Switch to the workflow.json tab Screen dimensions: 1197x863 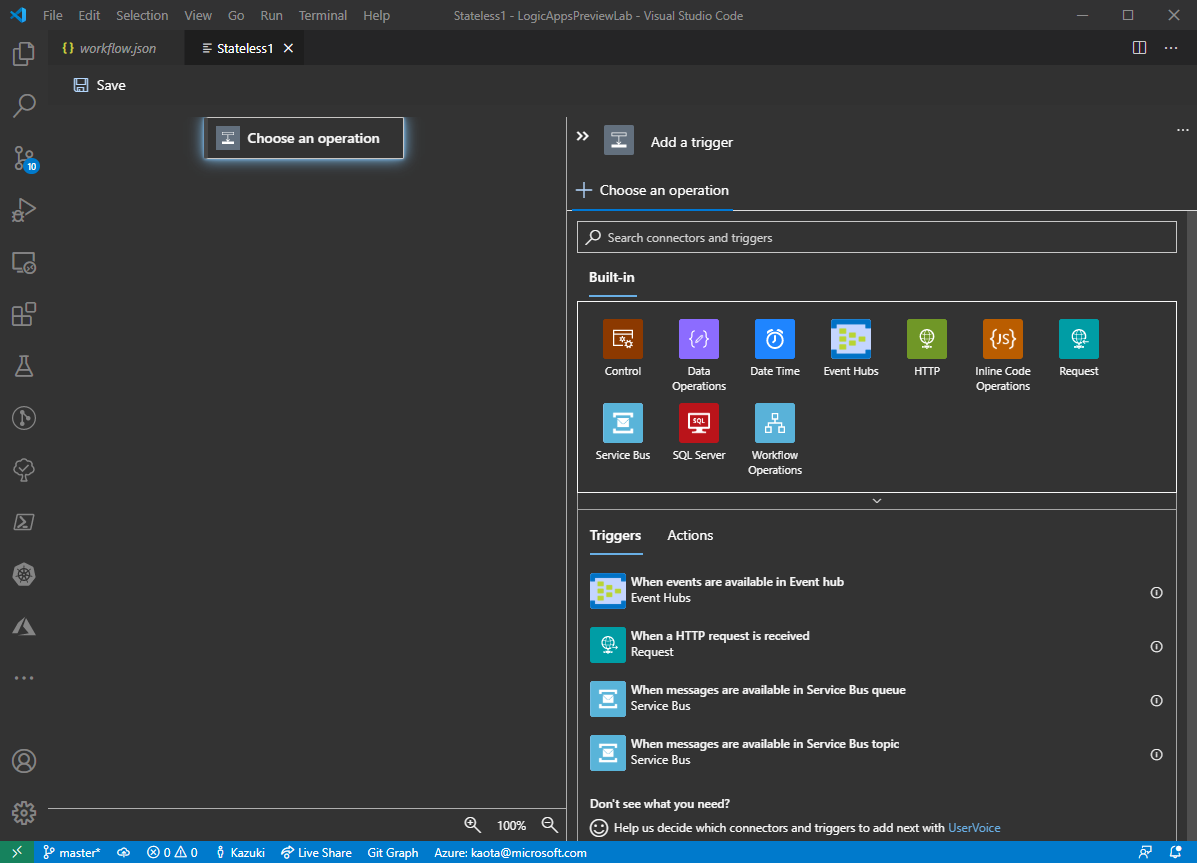117,48
